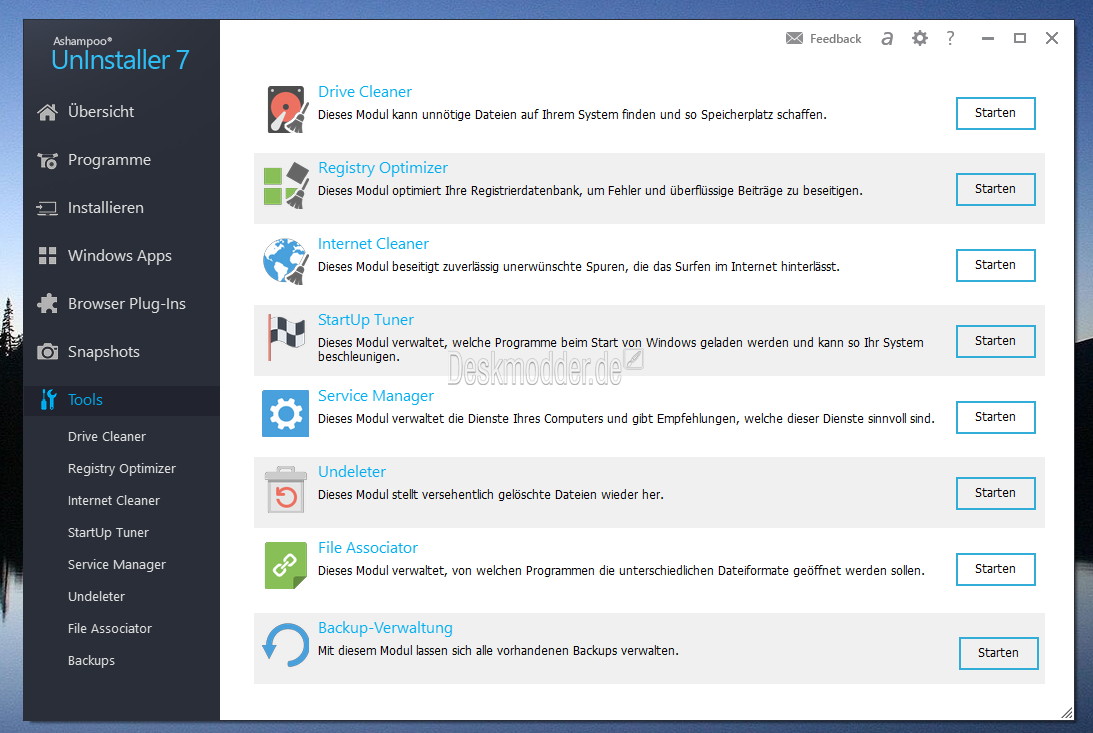Open help with the question mark icon
This screenshot has height=733, width=1093.
pos(950,38)
